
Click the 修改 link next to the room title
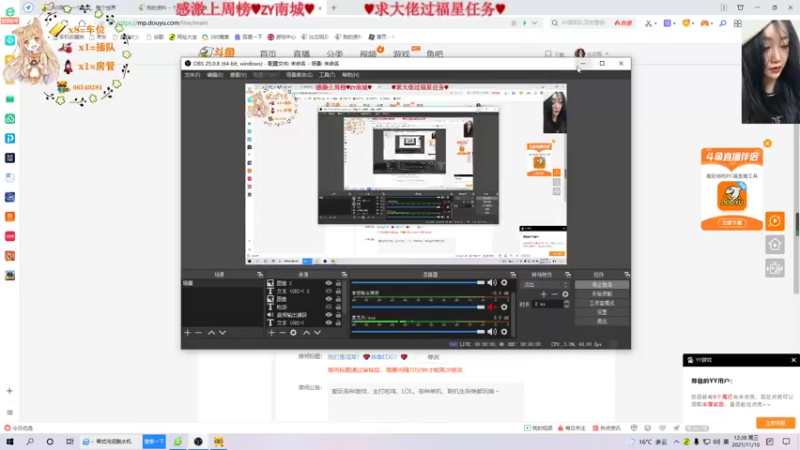pos(433,357)
